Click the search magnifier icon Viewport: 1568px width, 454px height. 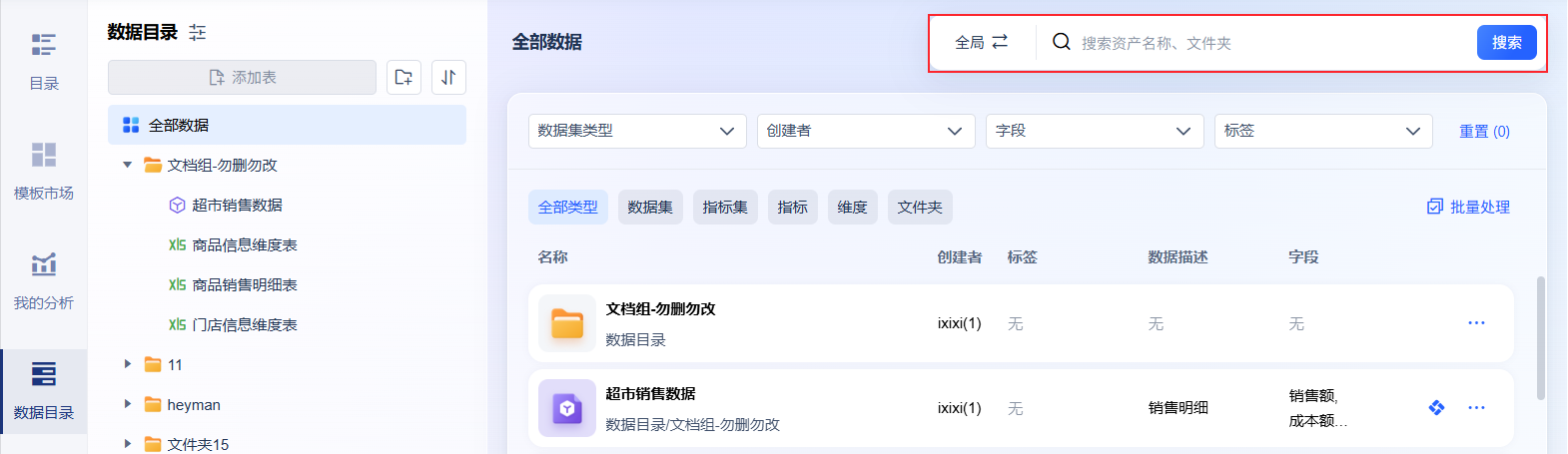point(1062,42)
